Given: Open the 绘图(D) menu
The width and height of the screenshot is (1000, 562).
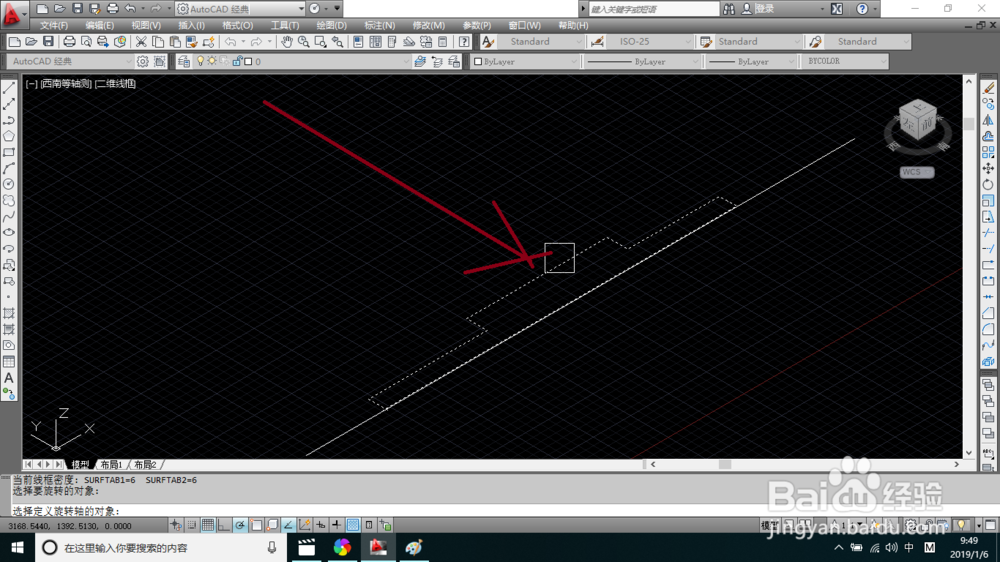Looking at the screenshot, I should coord(332,26).
